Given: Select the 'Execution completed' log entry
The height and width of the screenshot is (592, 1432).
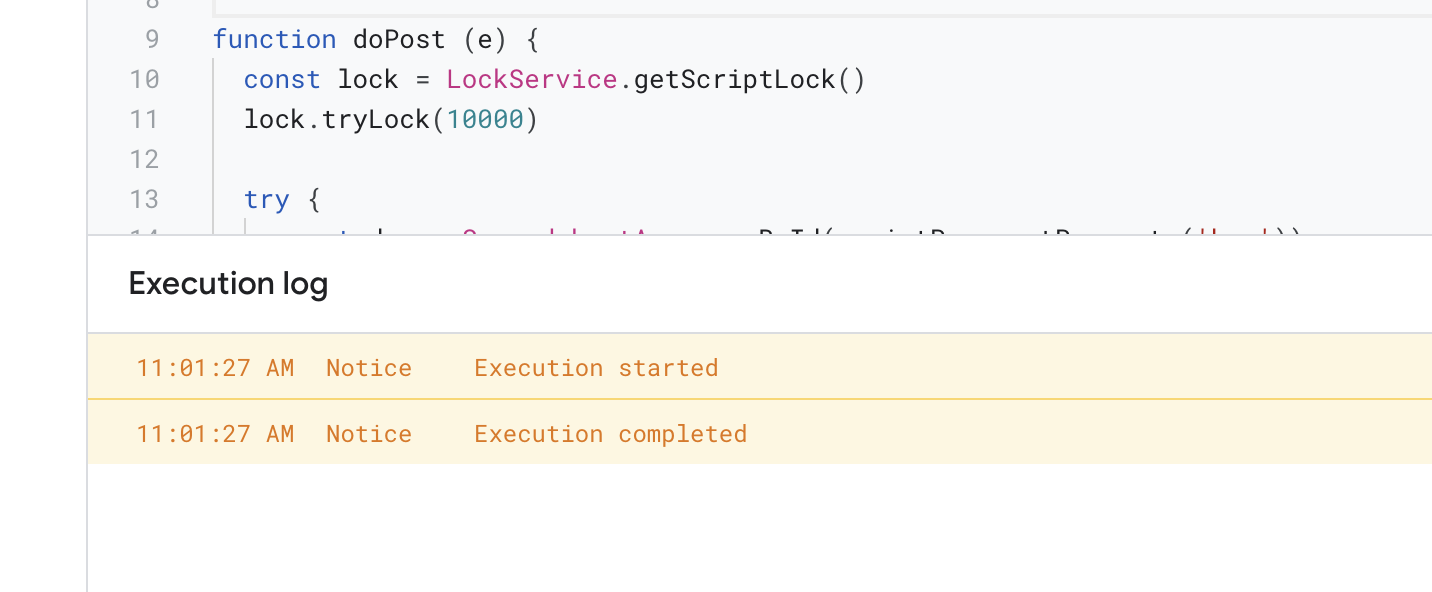Looking at the screenshot, I should pos(610,434).
